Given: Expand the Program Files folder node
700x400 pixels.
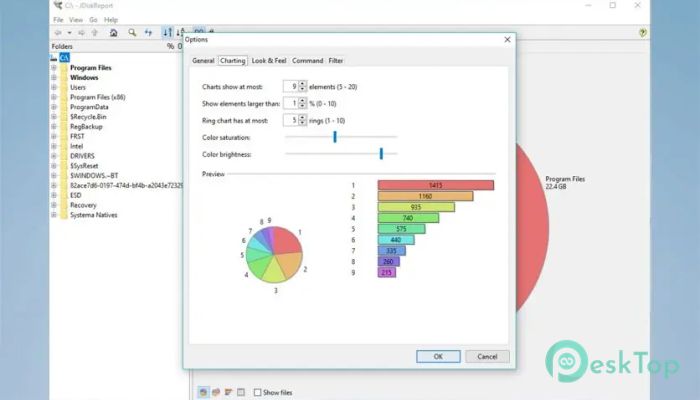Looking at the screenshot, I should (54, 68).
